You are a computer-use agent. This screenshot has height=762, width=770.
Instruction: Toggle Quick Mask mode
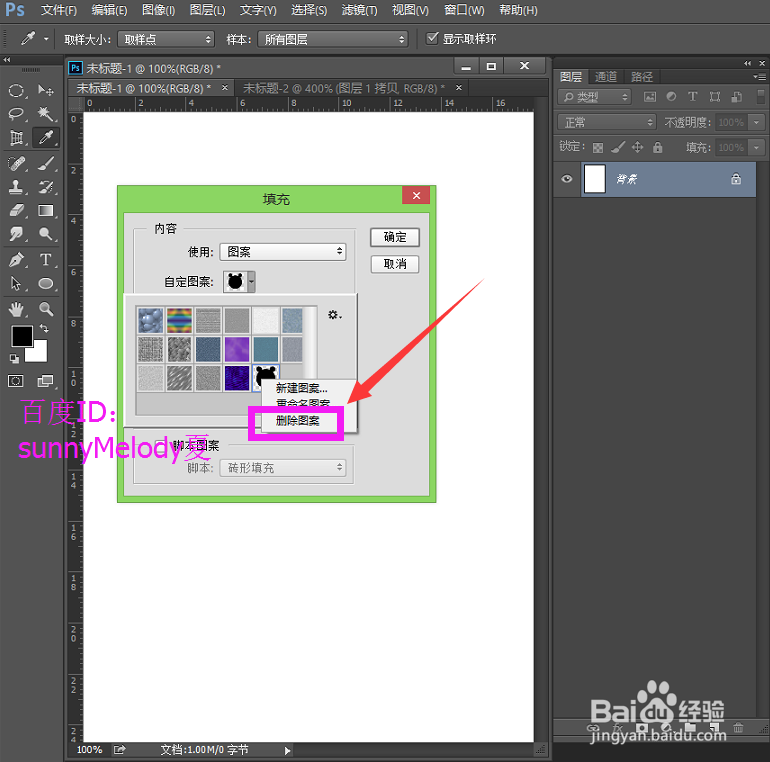[16, 381]
